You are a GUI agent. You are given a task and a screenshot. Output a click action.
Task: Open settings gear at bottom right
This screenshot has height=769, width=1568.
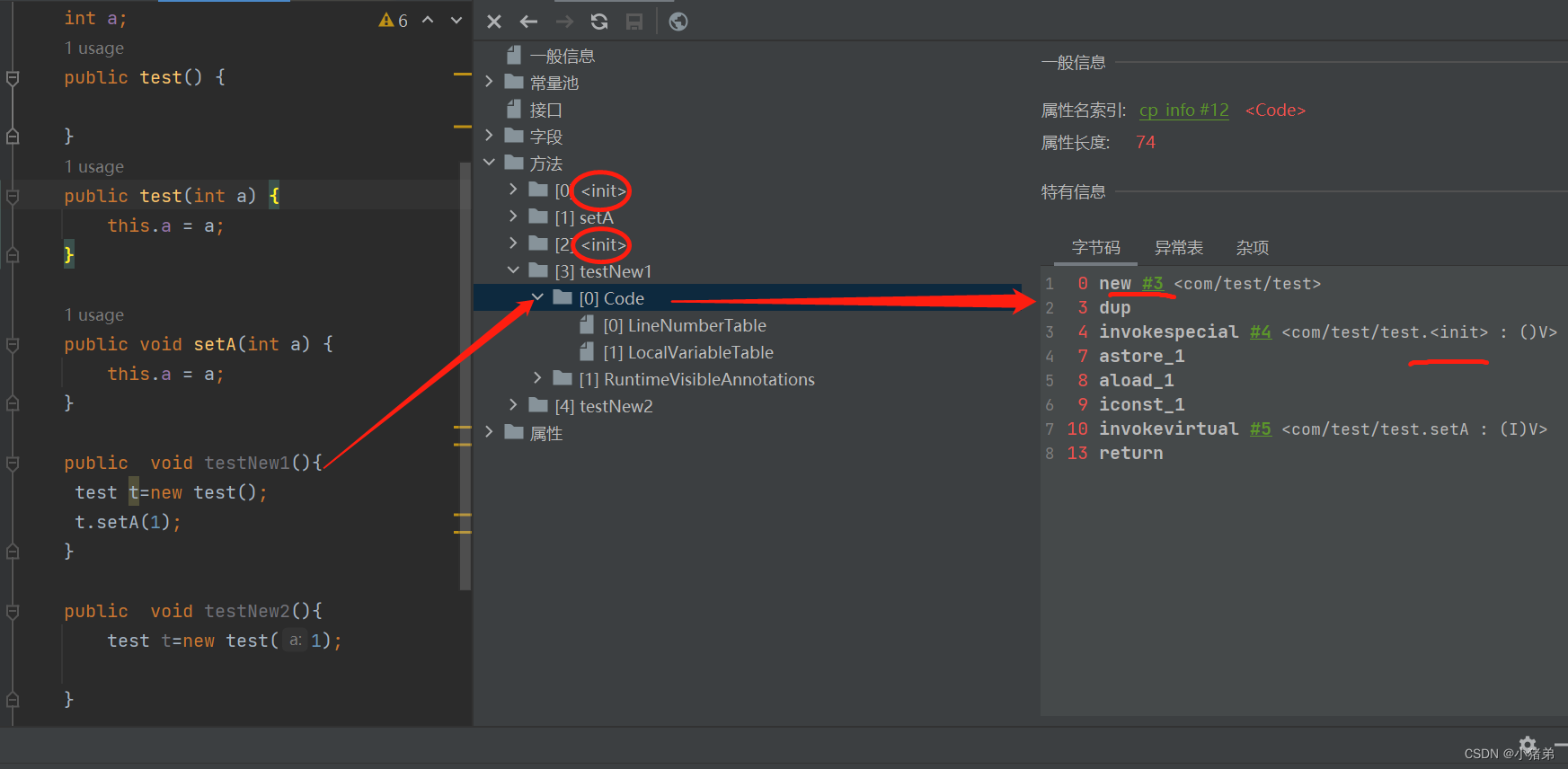click(1528, 745)
